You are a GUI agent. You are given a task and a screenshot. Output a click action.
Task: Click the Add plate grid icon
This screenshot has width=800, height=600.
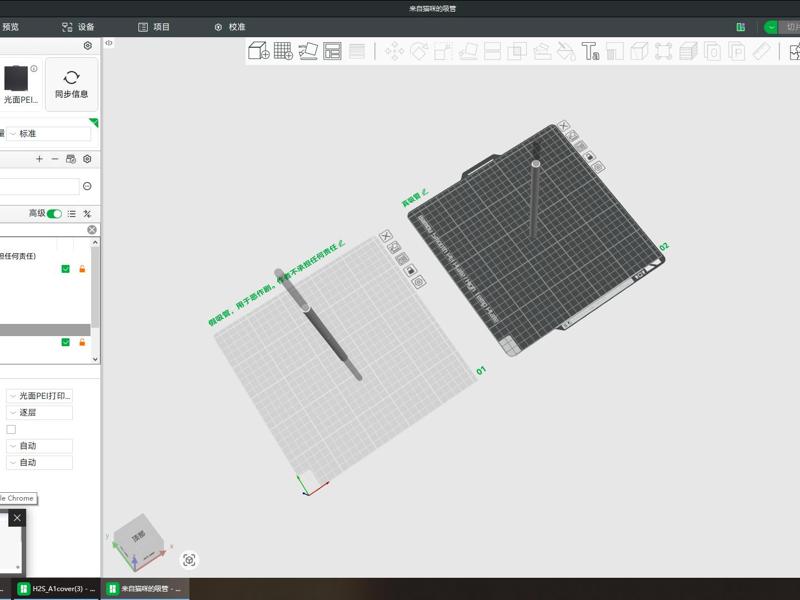pyautogui.click(x=283, y=51)
